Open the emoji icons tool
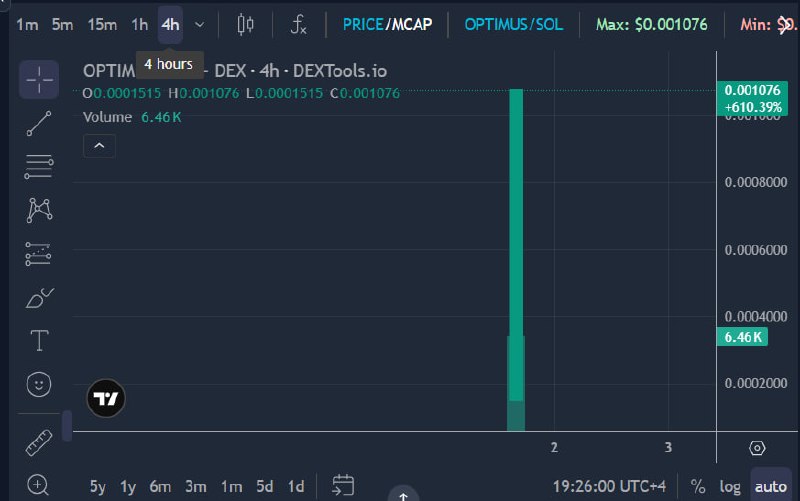Screen dimensions: 800x501 tap(39, 384)
